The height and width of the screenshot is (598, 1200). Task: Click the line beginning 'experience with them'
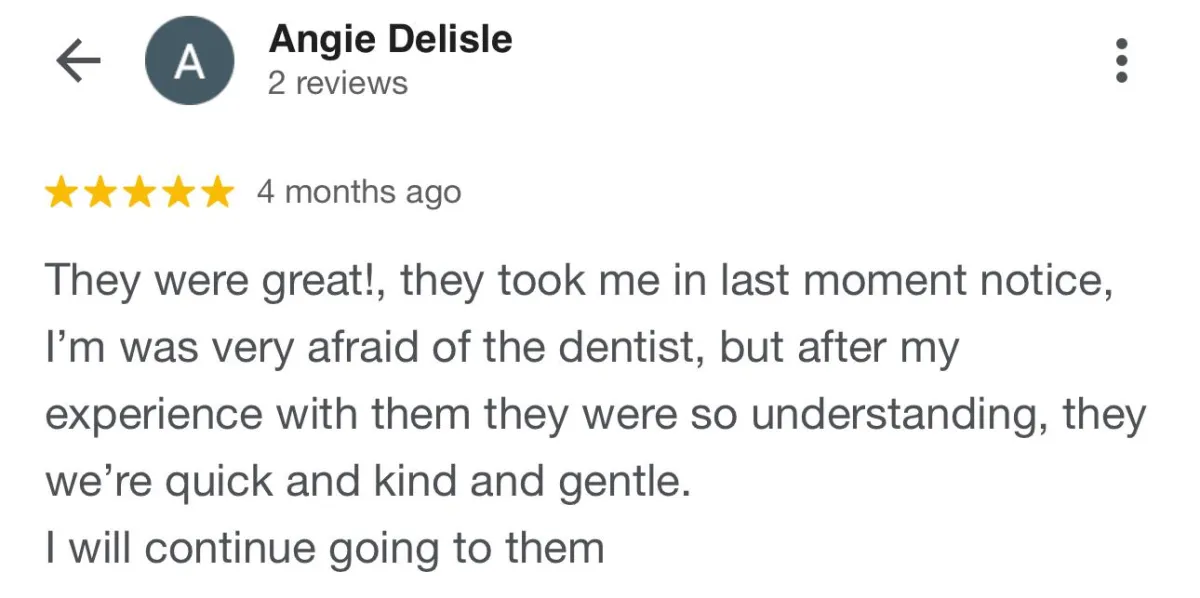[x=595, y=415]
